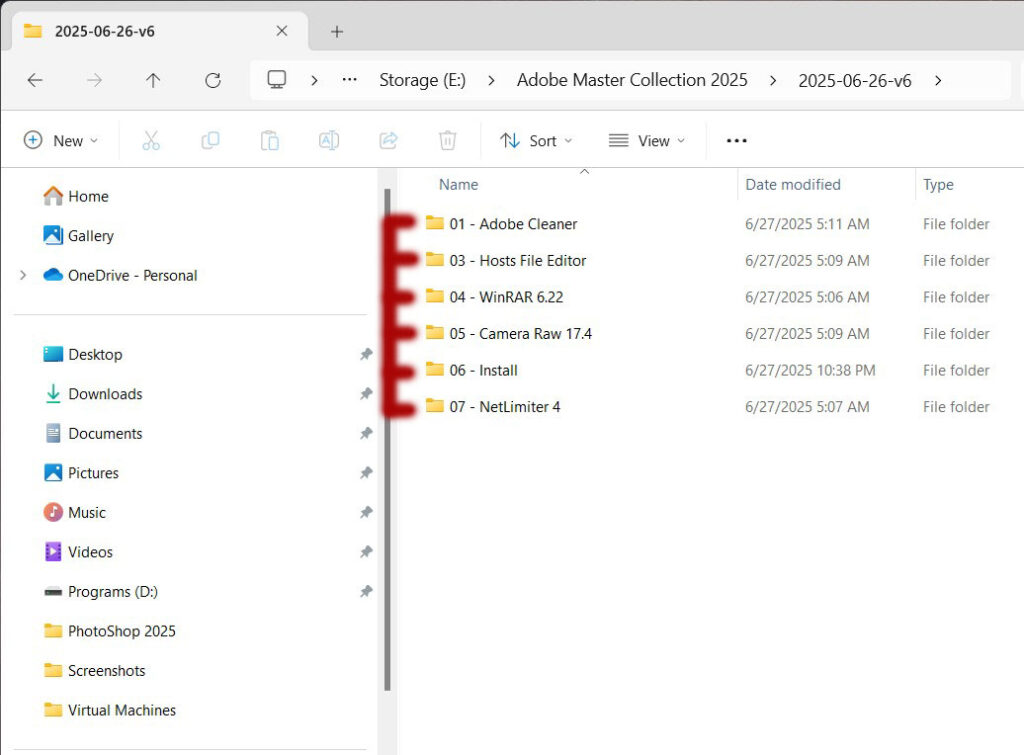Click the This PC monitor icon in address bar
The width and height of the screenshot is (1024, 755).
pos(277,80)
